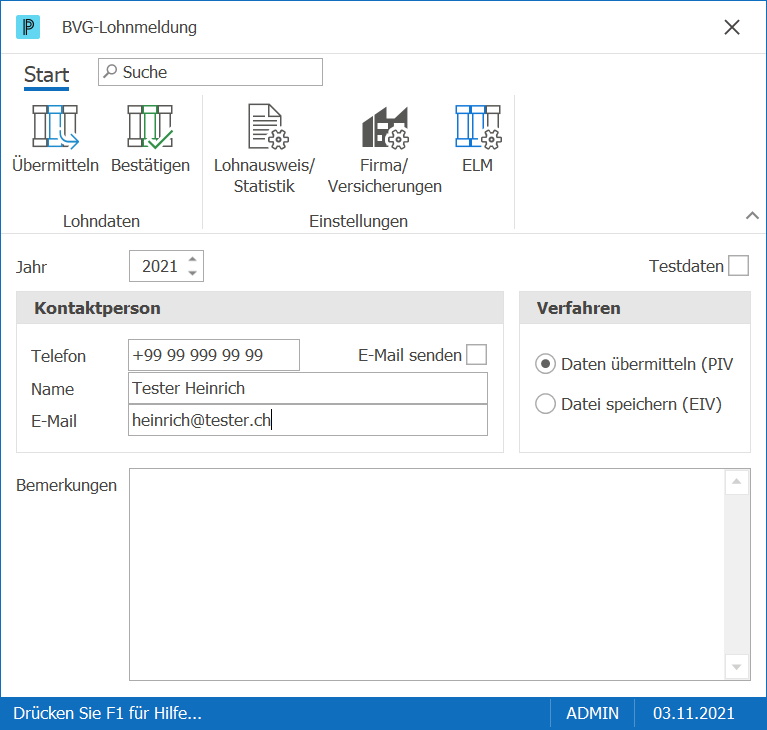Click the Bestätigen ribbon icon

[x=150, y=127]
